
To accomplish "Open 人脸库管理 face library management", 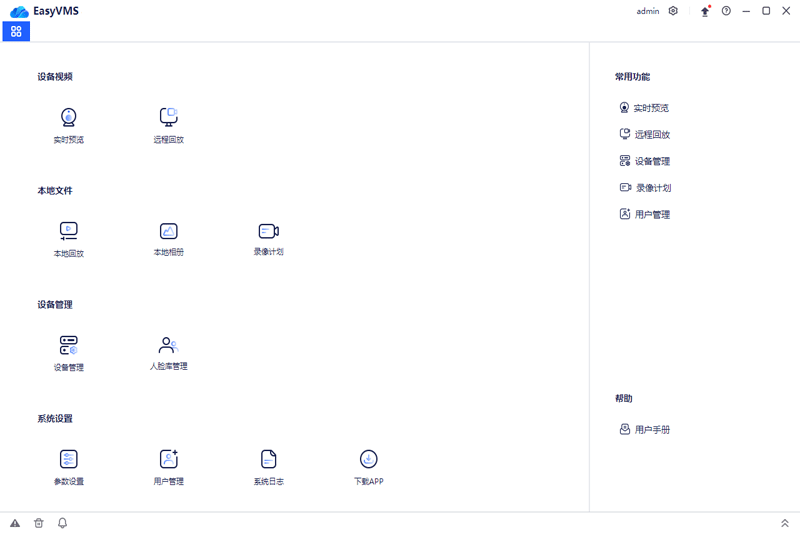I will 168,345.
